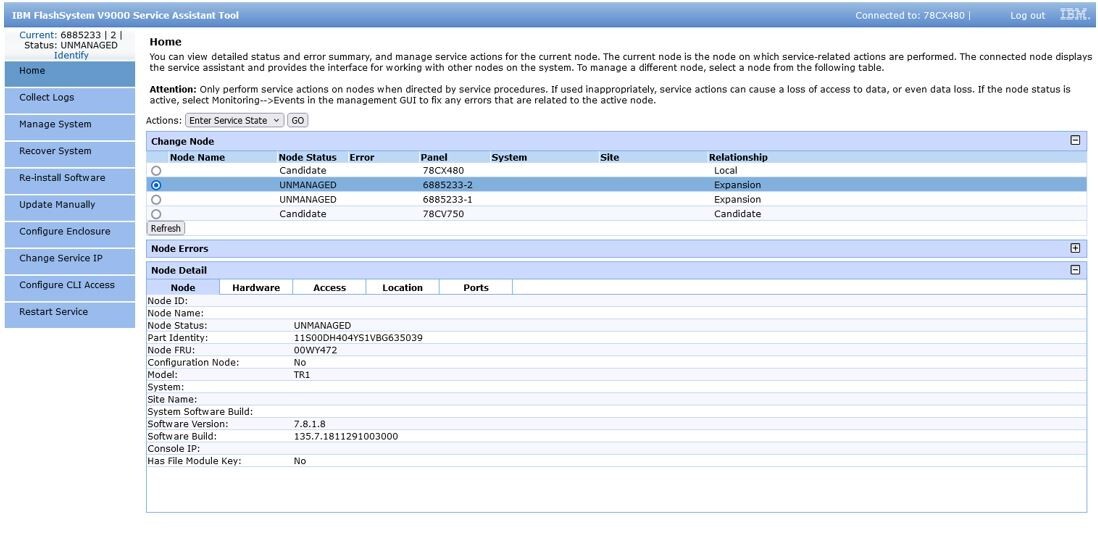Click the Connected to: 78CX480 text
Screen dimensions: 1098x540
coord(910,15)
